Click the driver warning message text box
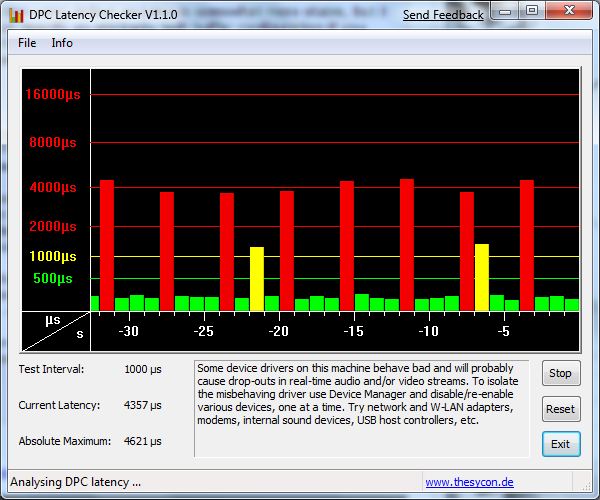 [x=362, y=409]
